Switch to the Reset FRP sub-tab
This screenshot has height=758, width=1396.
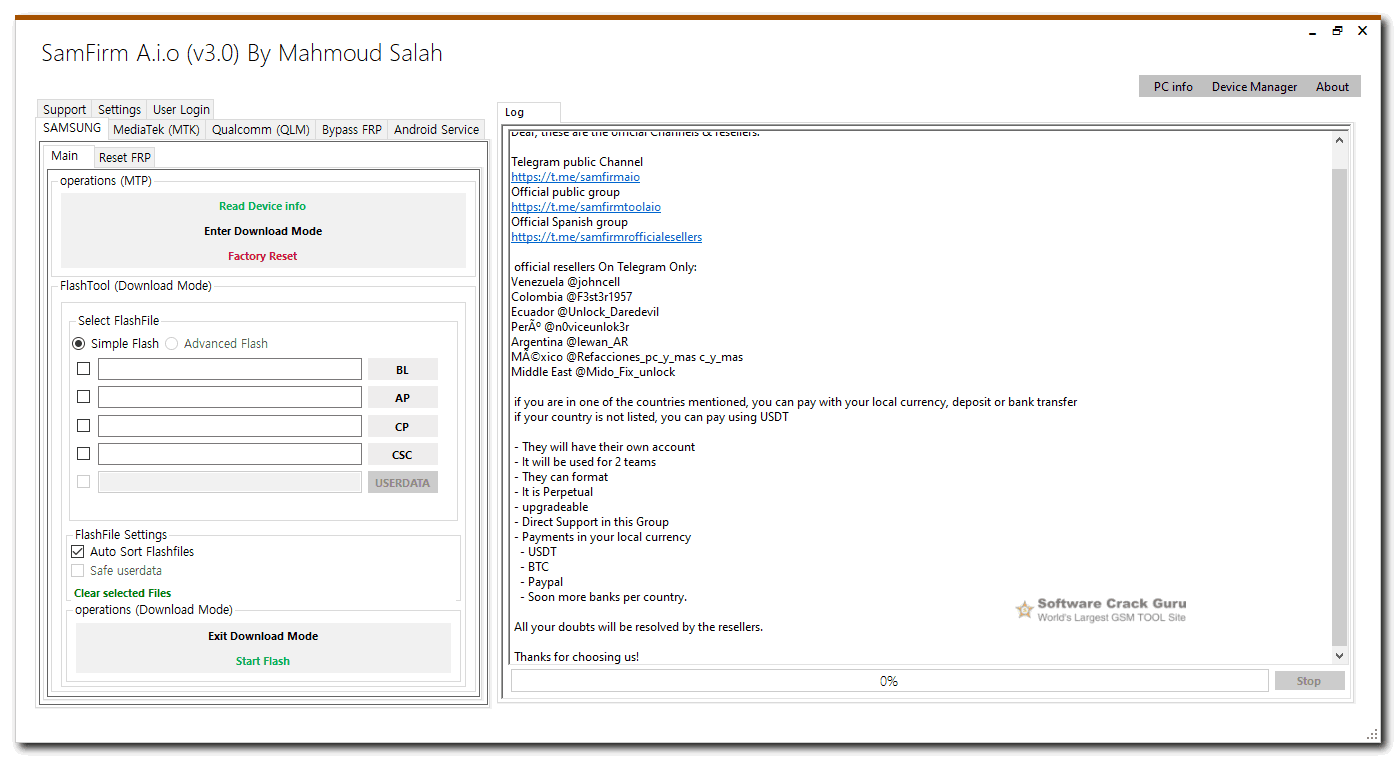coord(125,157)
